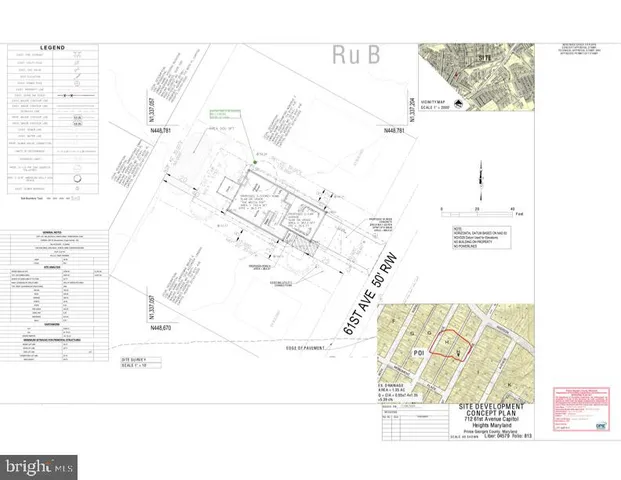This screenshot has width=621, height=480.
Task: Click the green tree marker dot
Action: coord(256,161)
